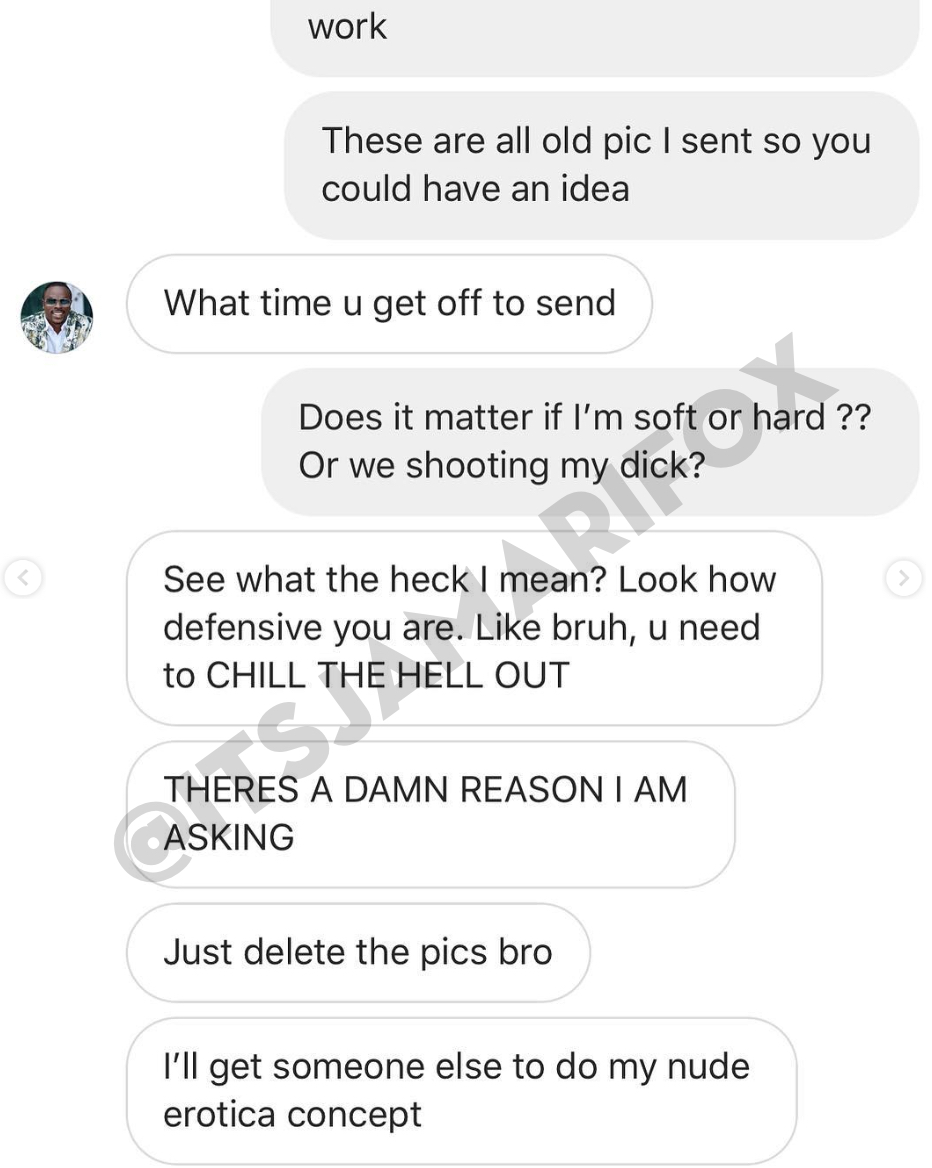Click 'erotica concept' text in last bubble
This screenshot has width=932, height=1168.
(292, 1115)
